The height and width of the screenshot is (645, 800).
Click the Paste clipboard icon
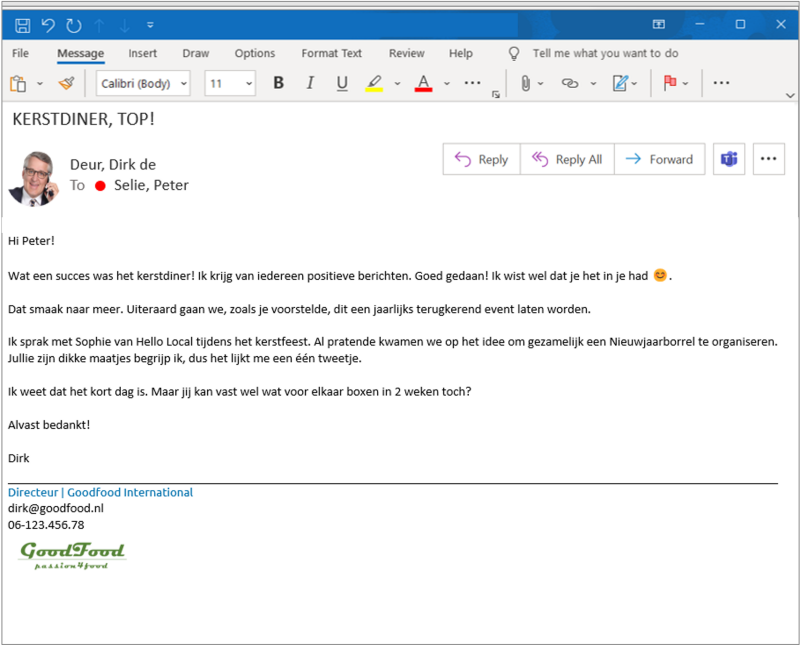tap(18, 83)
